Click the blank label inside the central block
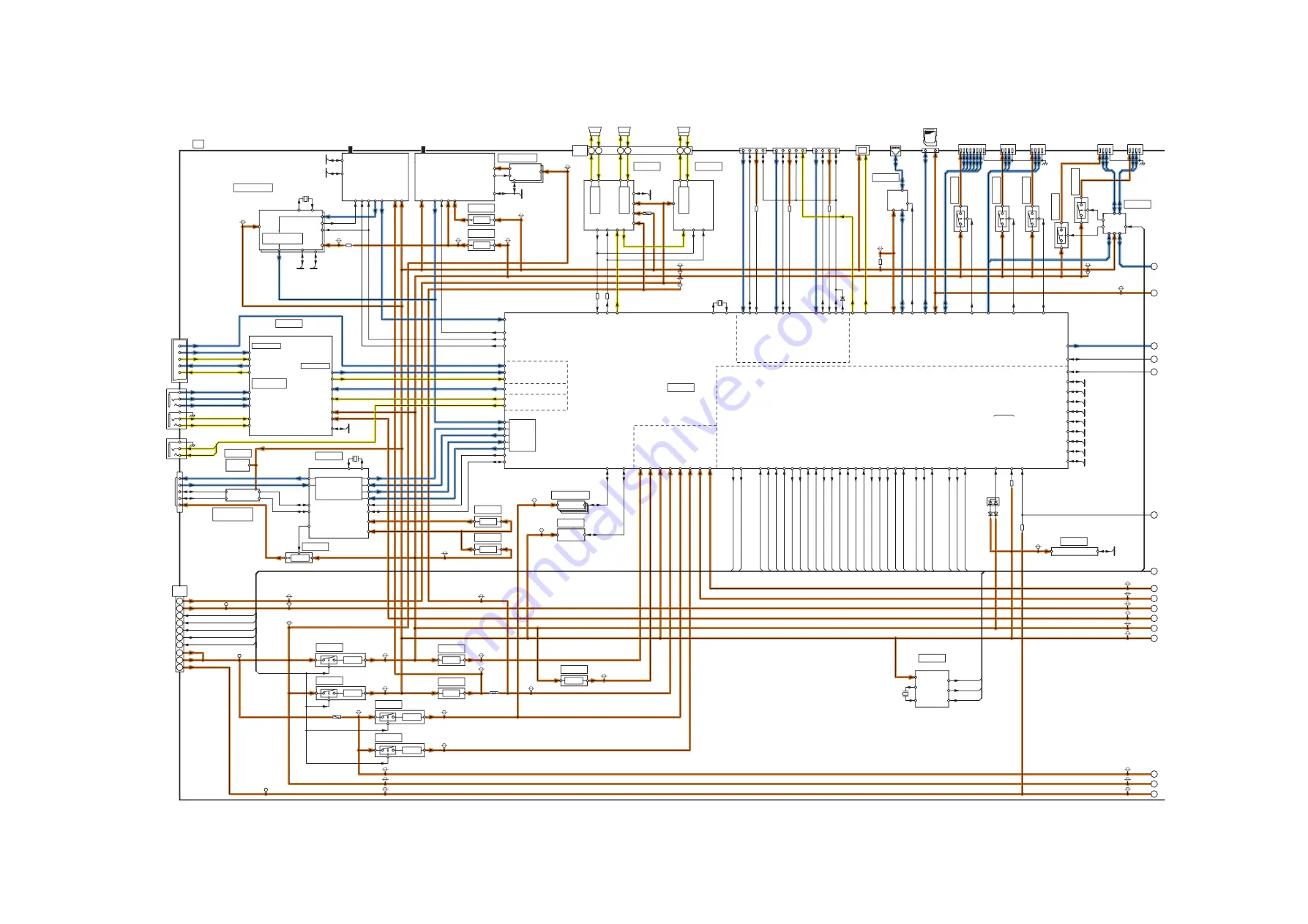Image resolution: width=1308 pixels, height=924 pixels. pos(681,388)
